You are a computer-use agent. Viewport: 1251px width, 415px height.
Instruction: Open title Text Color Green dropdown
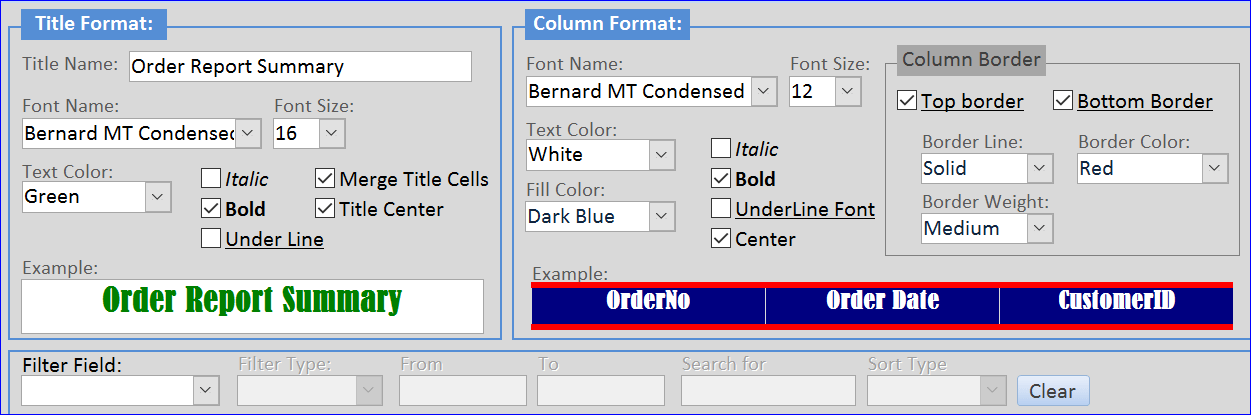pyautogui.click(x=158, y=197)
